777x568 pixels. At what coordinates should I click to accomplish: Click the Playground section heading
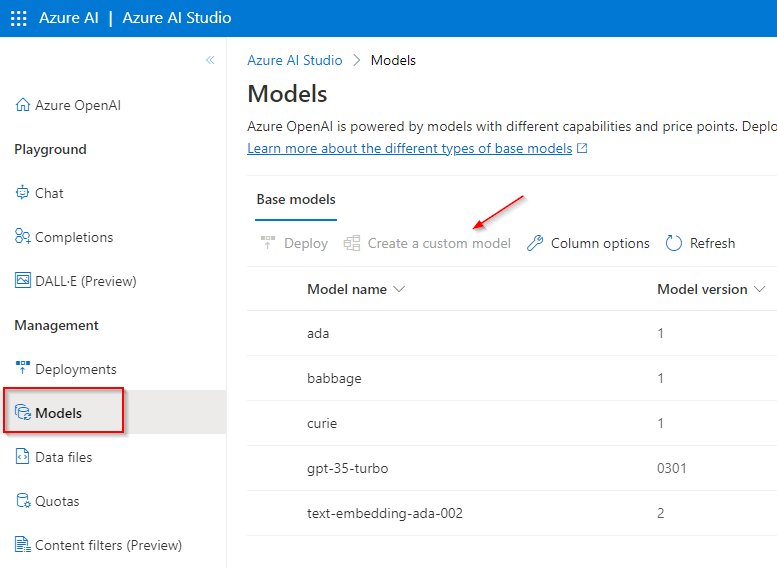(x=51, y=149)
